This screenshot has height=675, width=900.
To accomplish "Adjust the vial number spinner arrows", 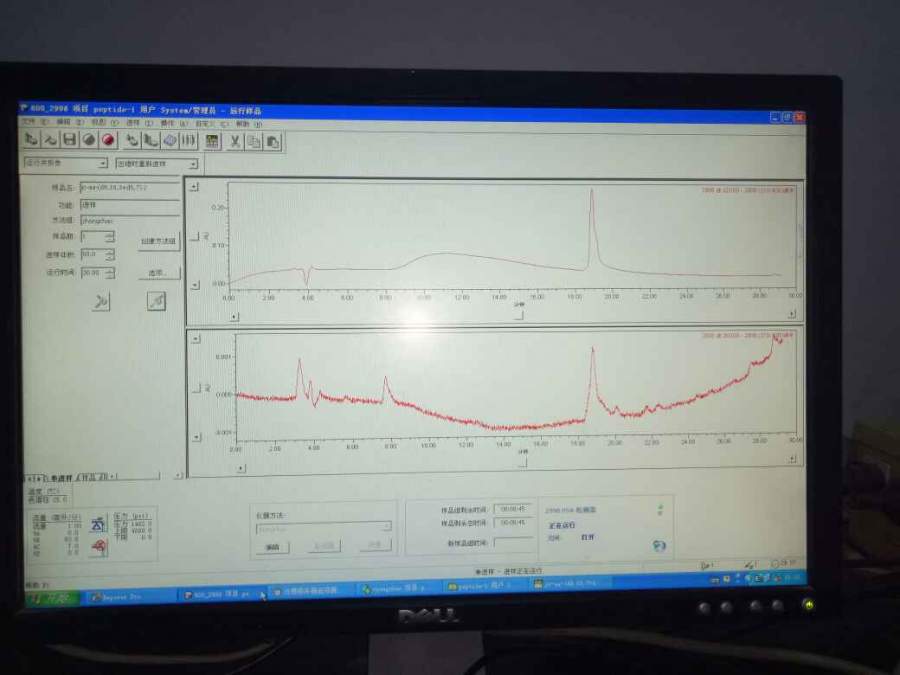I will pos(110,237).
